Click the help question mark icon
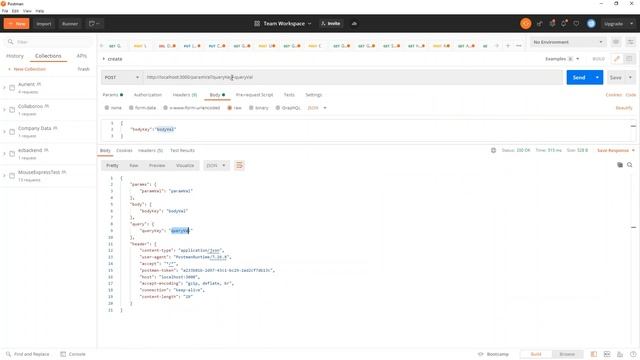 click(x=633, y=354)
